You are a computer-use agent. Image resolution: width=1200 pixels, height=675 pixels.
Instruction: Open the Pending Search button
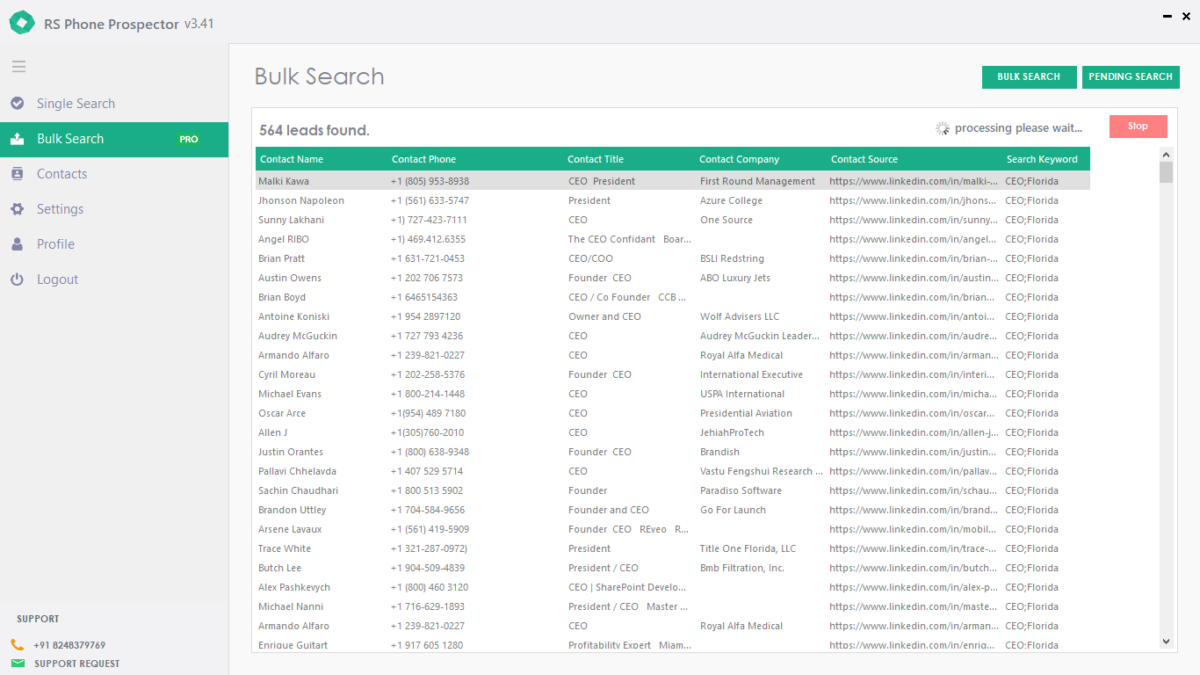(1130, 77)
